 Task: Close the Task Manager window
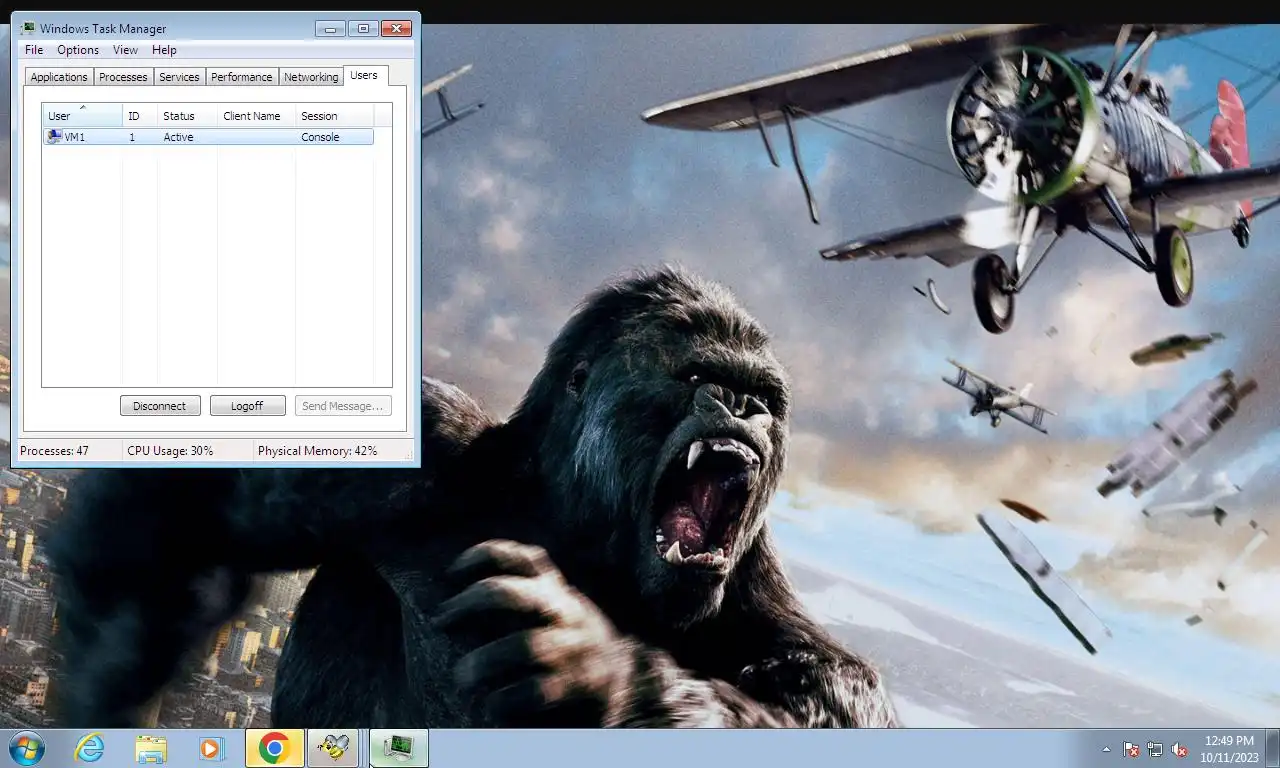[x=397, y=28]
